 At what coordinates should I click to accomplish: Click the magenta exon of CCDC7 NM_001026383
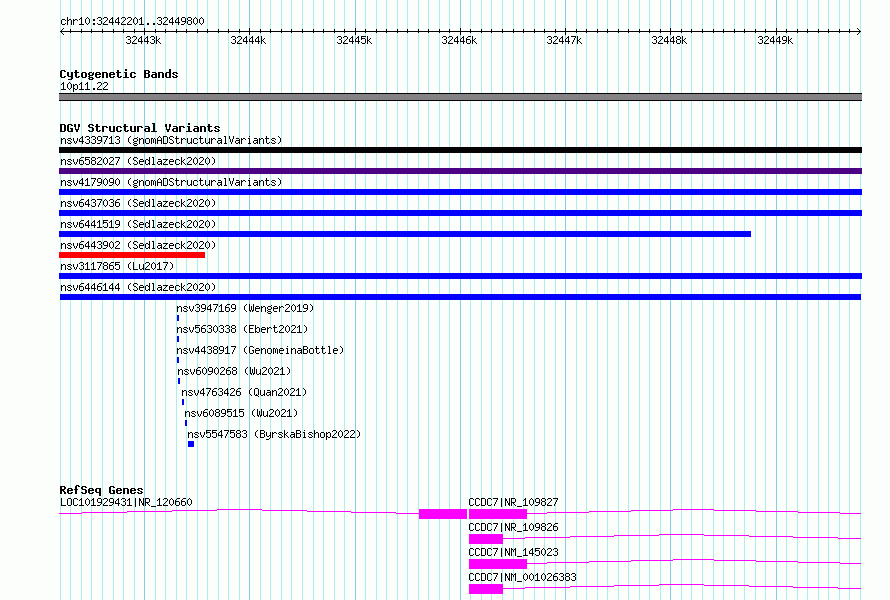[x=486, y=589]
